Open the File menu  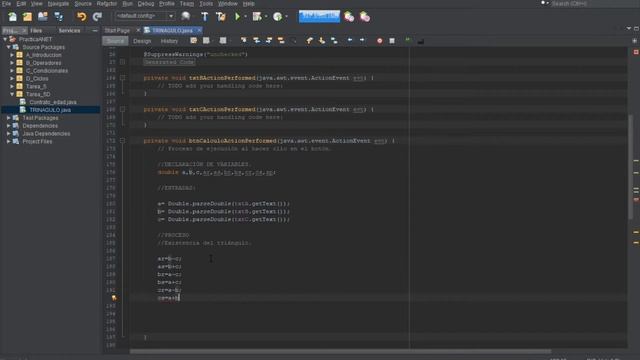coord(7,3)
